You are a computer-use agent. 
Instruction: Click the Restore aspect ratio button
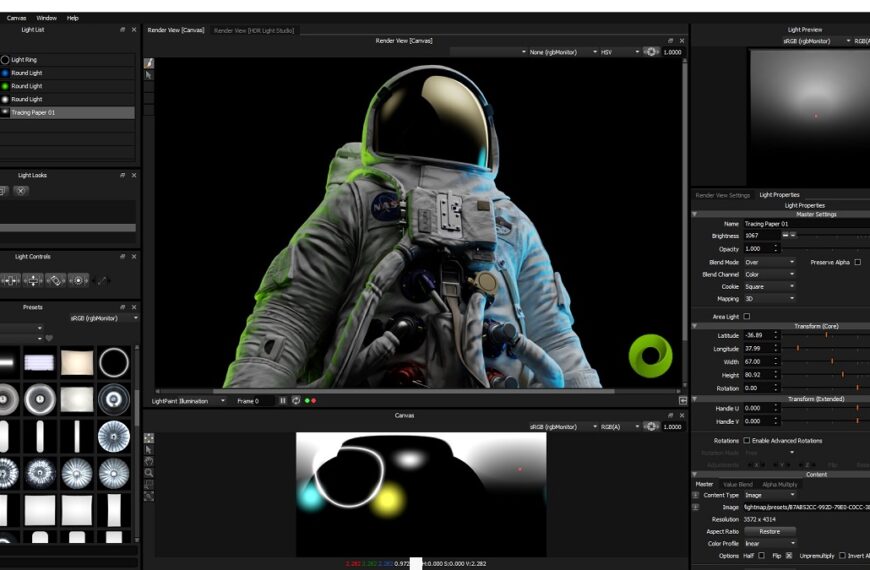770,531
